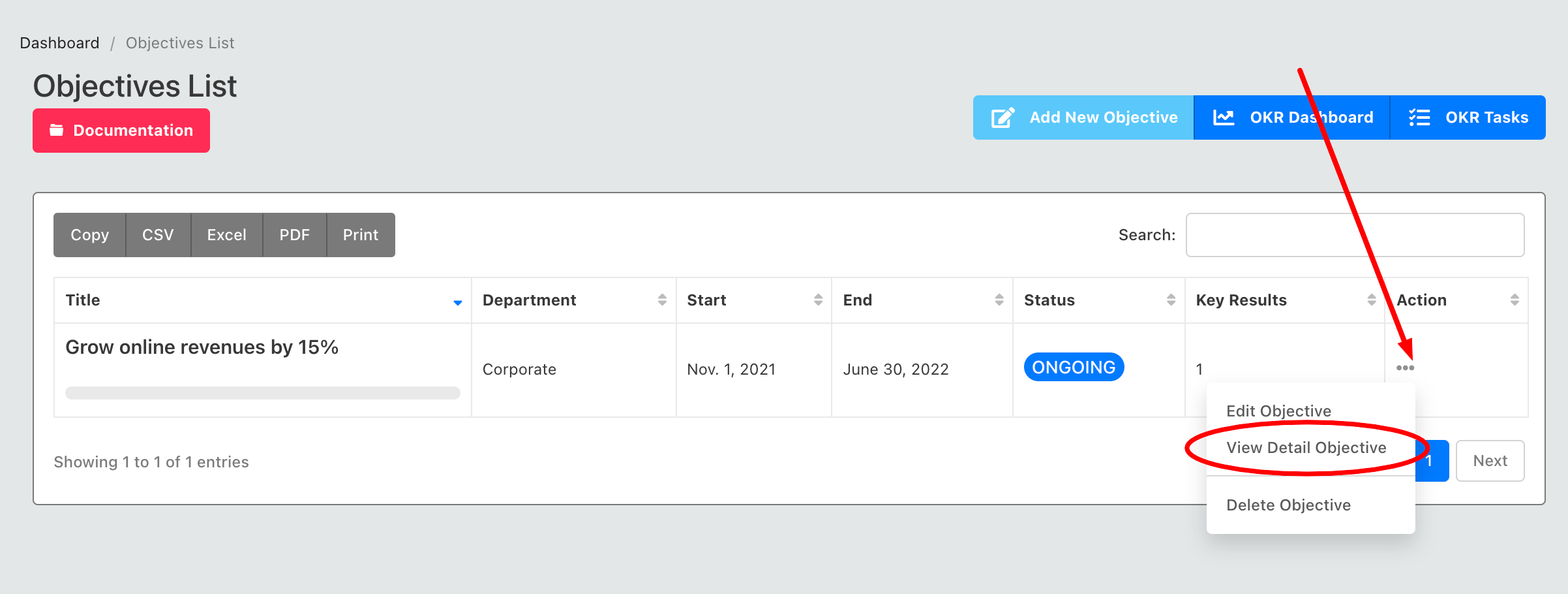The image size is (1568, 594).
Task: Click the PDF export button
Action: point(294,235)
